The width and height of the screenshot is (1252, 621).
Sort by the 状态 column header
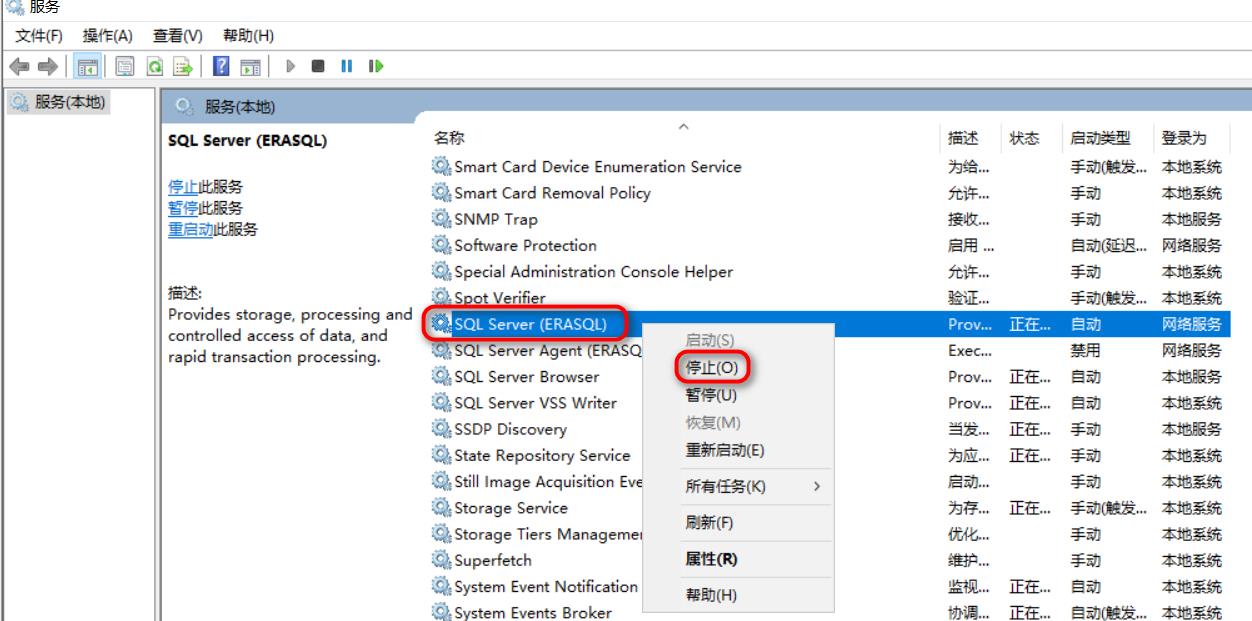pos(1025,139)
